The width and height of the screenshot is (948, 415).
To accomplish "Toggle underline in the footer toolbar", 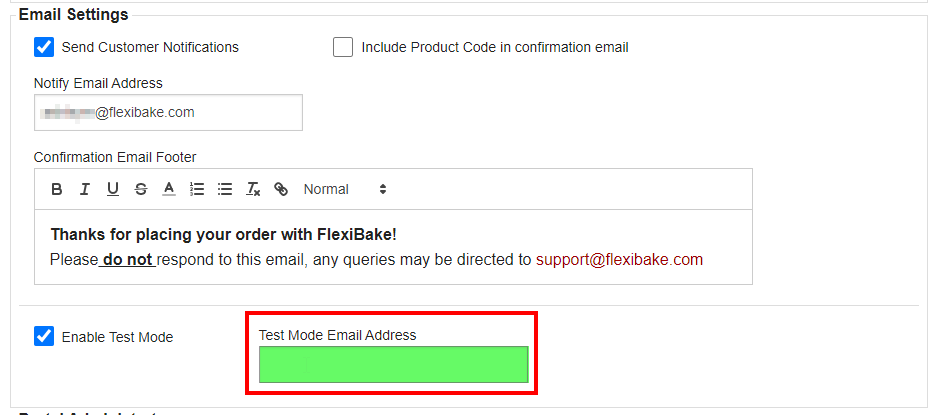I will click(x=112, y=189).
